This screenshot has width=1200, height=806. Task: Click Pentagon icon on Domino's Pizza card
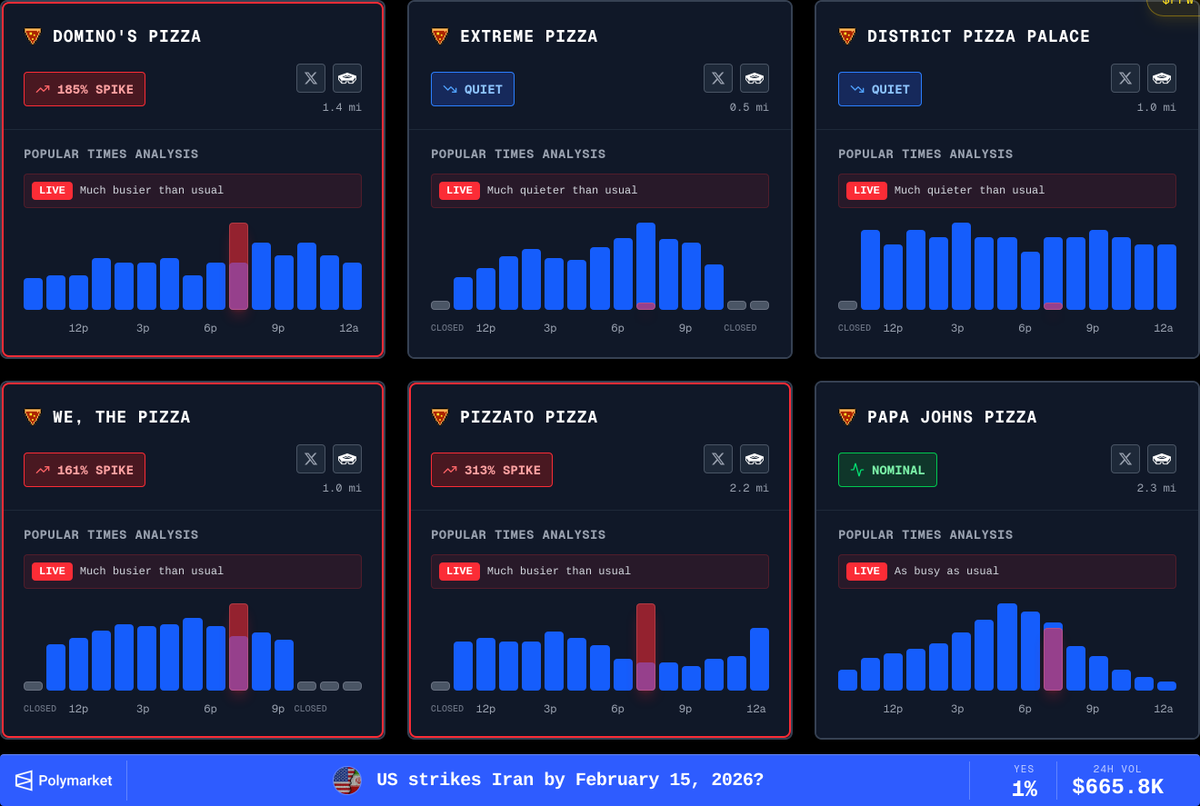click(x=347, y=78)
